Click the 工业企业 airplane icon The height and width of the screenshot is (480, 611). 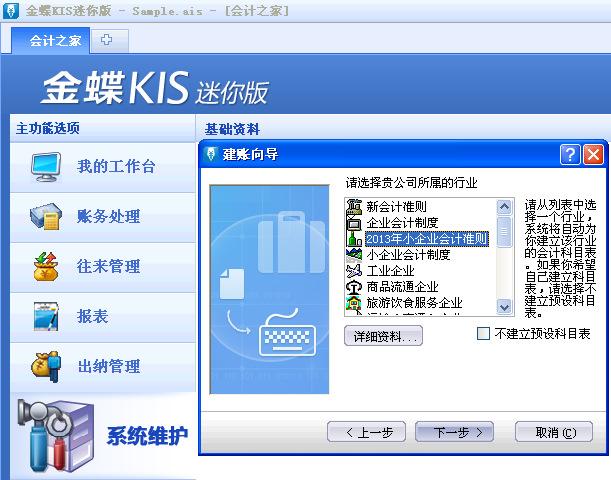coord(354,271)
